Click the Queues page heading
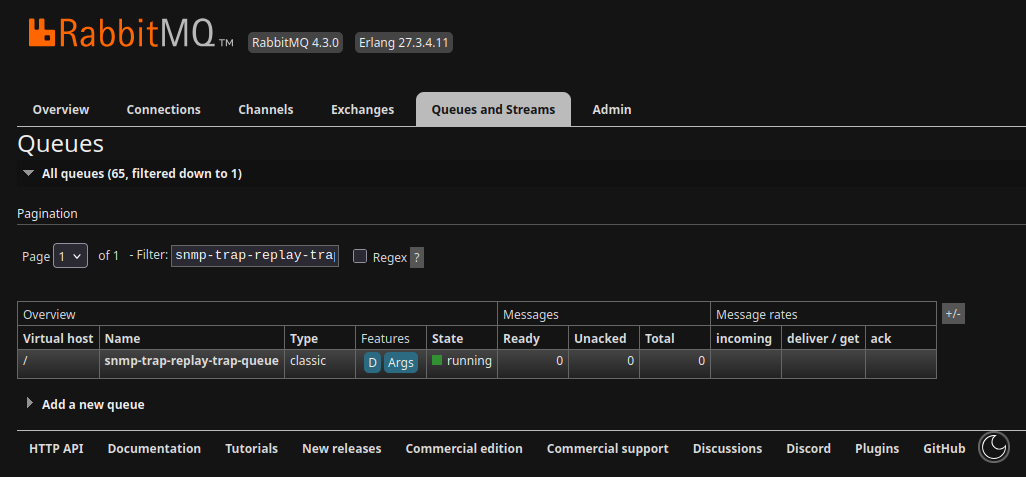 click(61, 144)
